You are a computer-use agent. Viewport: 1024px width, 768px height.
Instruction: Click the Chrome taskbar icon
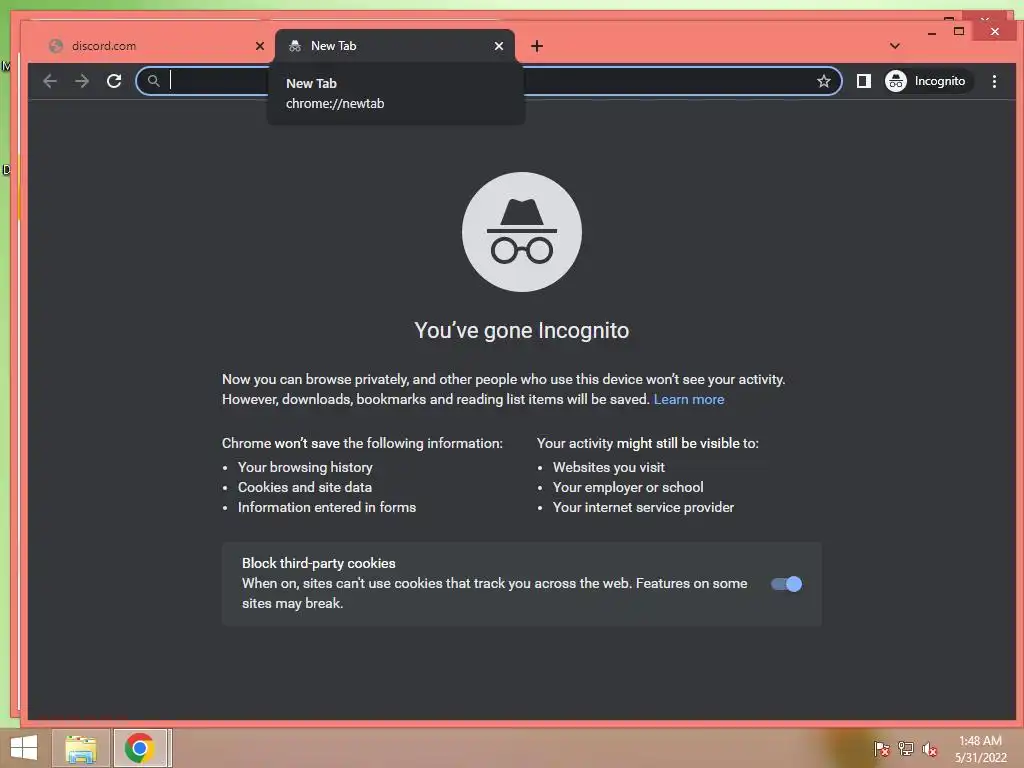pyautogui.click(x=140, y=748)
